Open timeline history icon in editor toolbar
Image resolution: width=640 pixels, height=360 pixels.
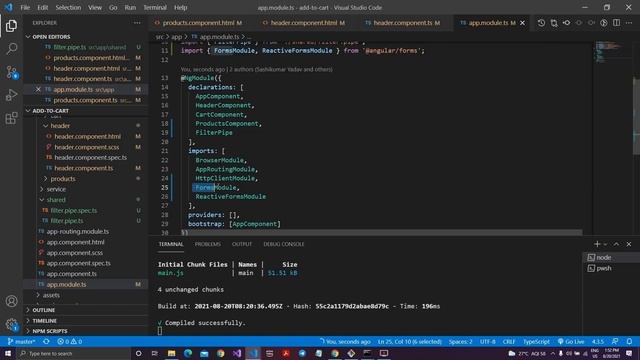pos(541,23)
